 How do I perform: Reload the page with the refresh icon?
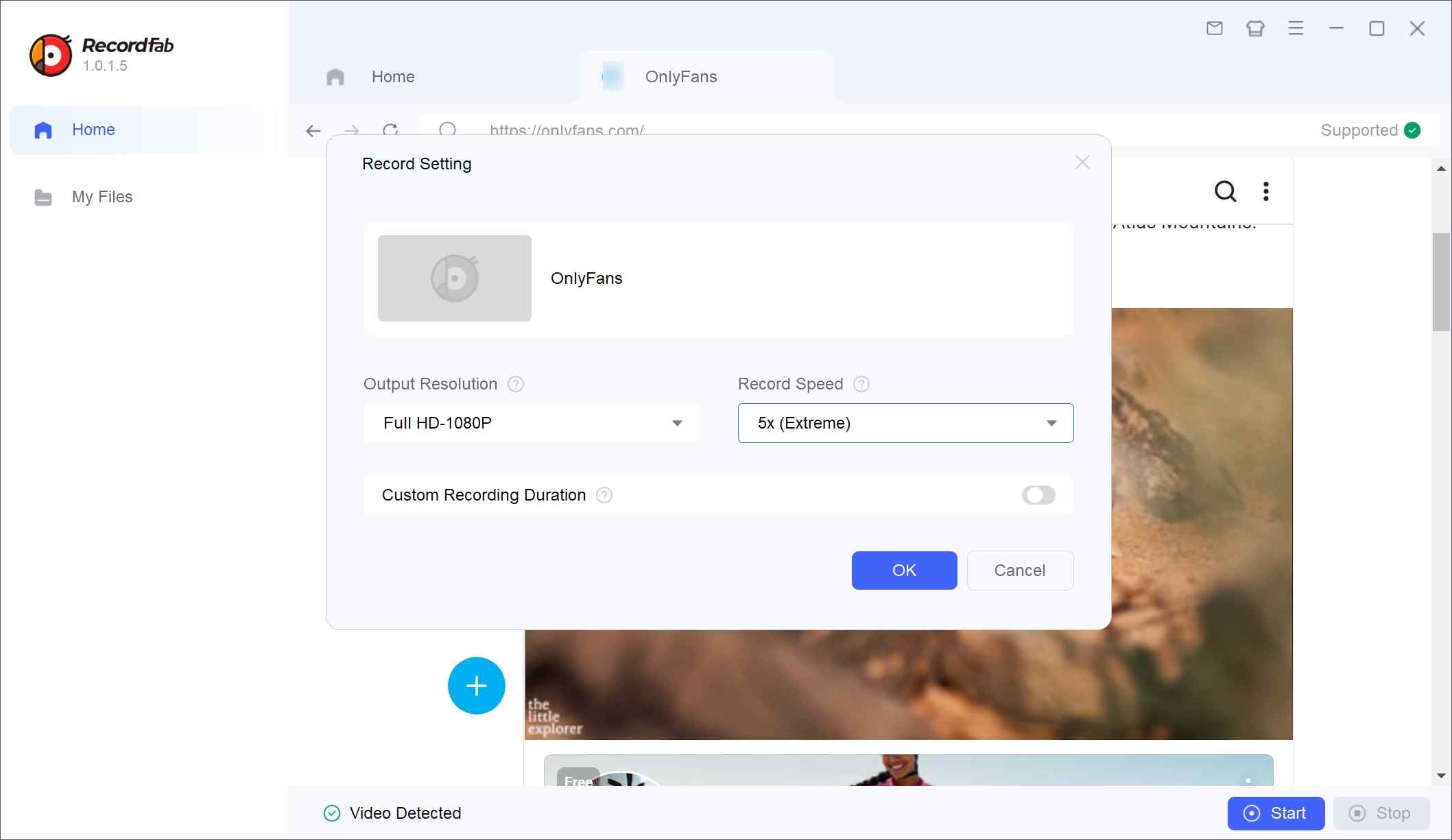click(391, 131)
